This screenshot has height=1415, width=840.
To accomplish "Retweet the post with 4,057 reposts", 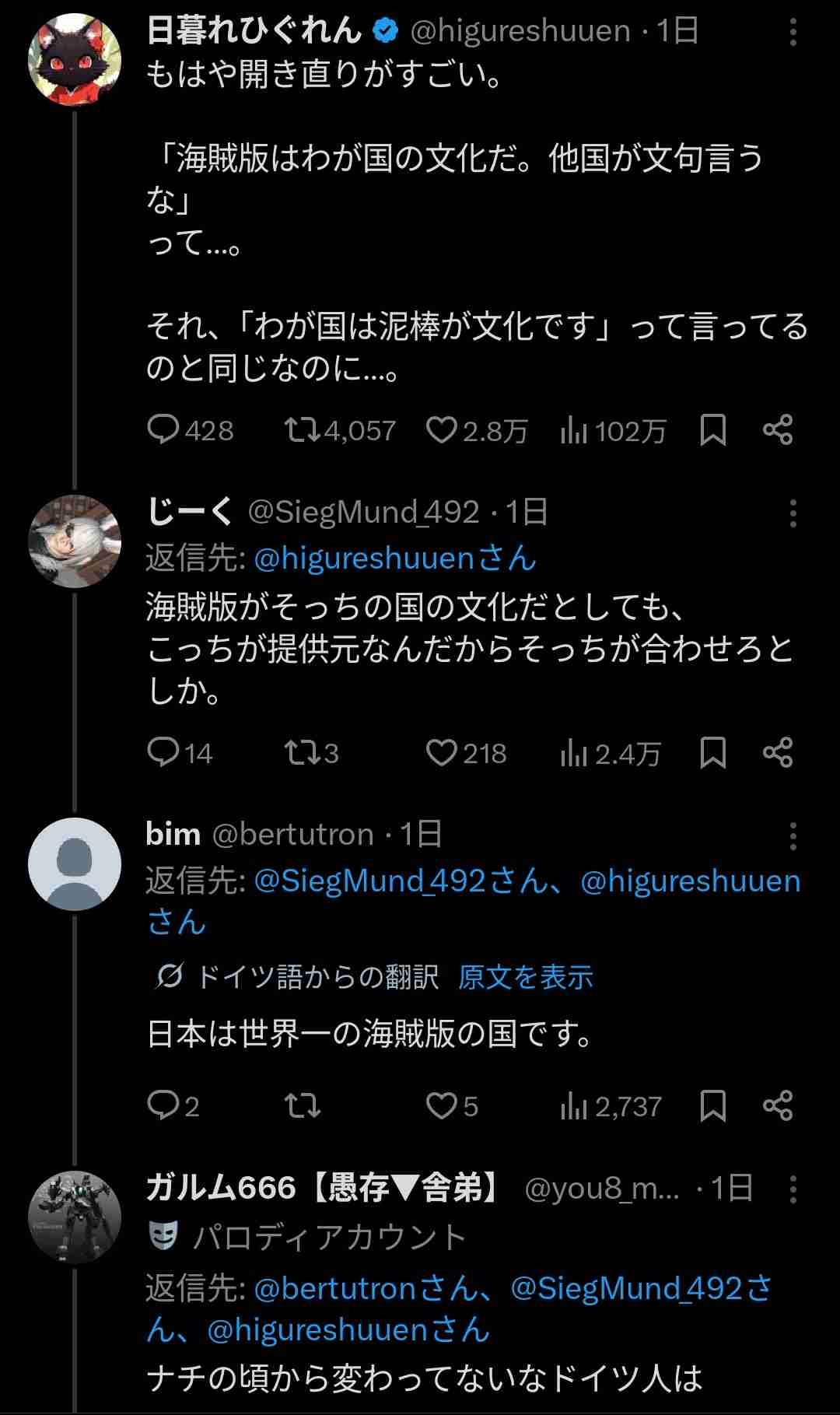I will click(x=302, y=429).
